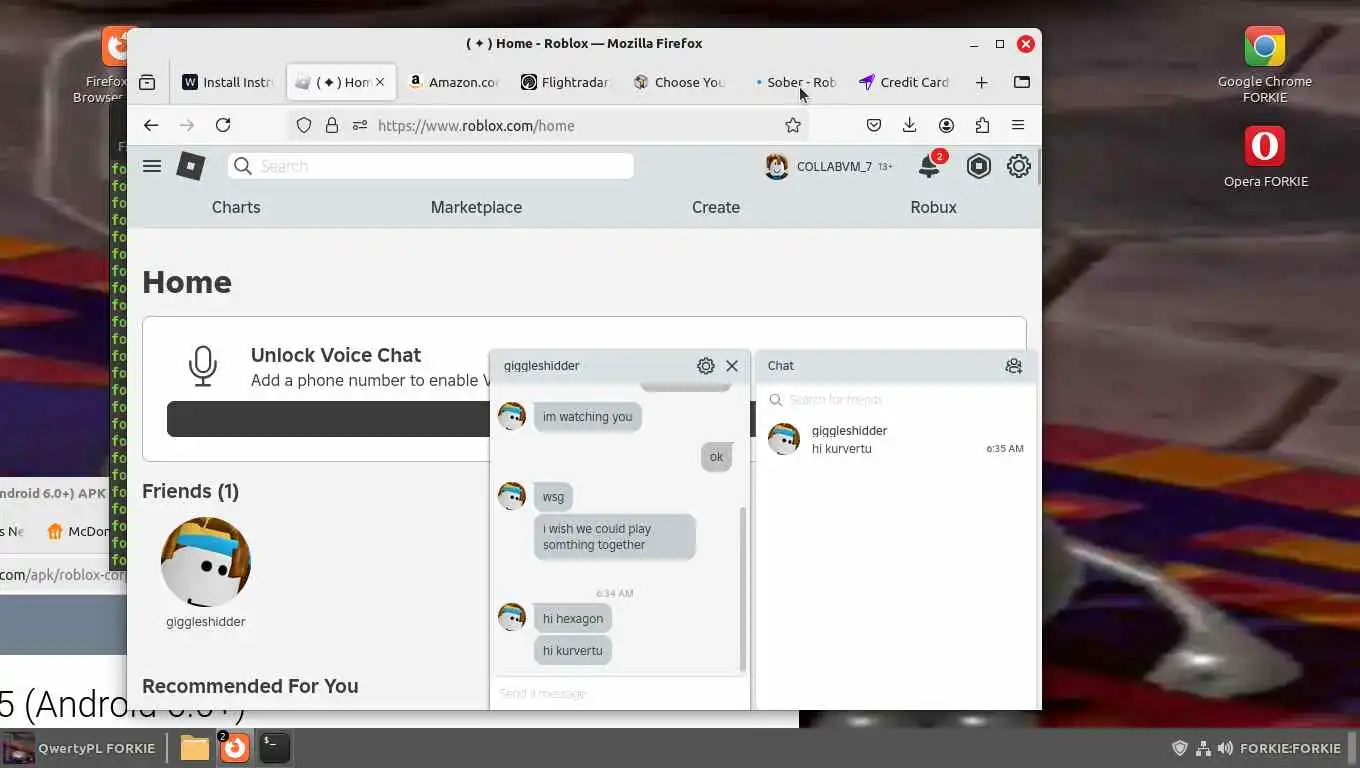
Task: Open the Firefox View icon
Action: pos(147,82)
